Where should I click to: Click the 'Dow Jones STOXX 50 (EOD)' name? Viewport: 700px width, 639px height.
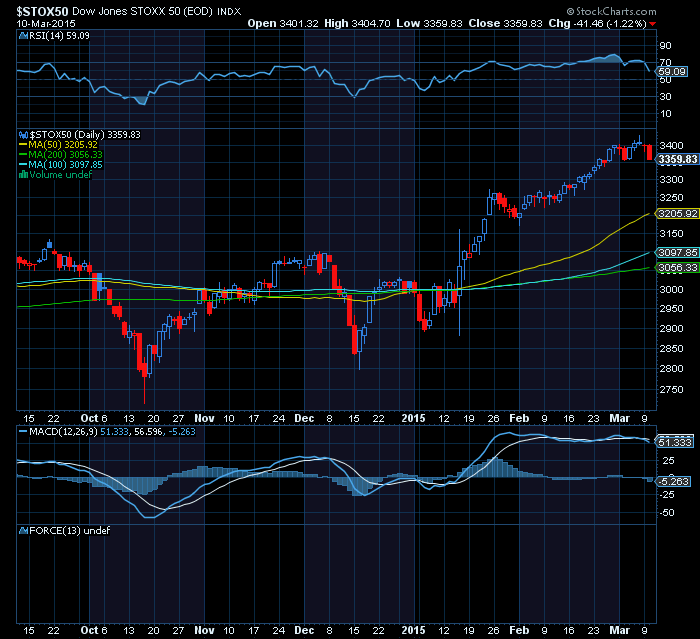point(142,12)
